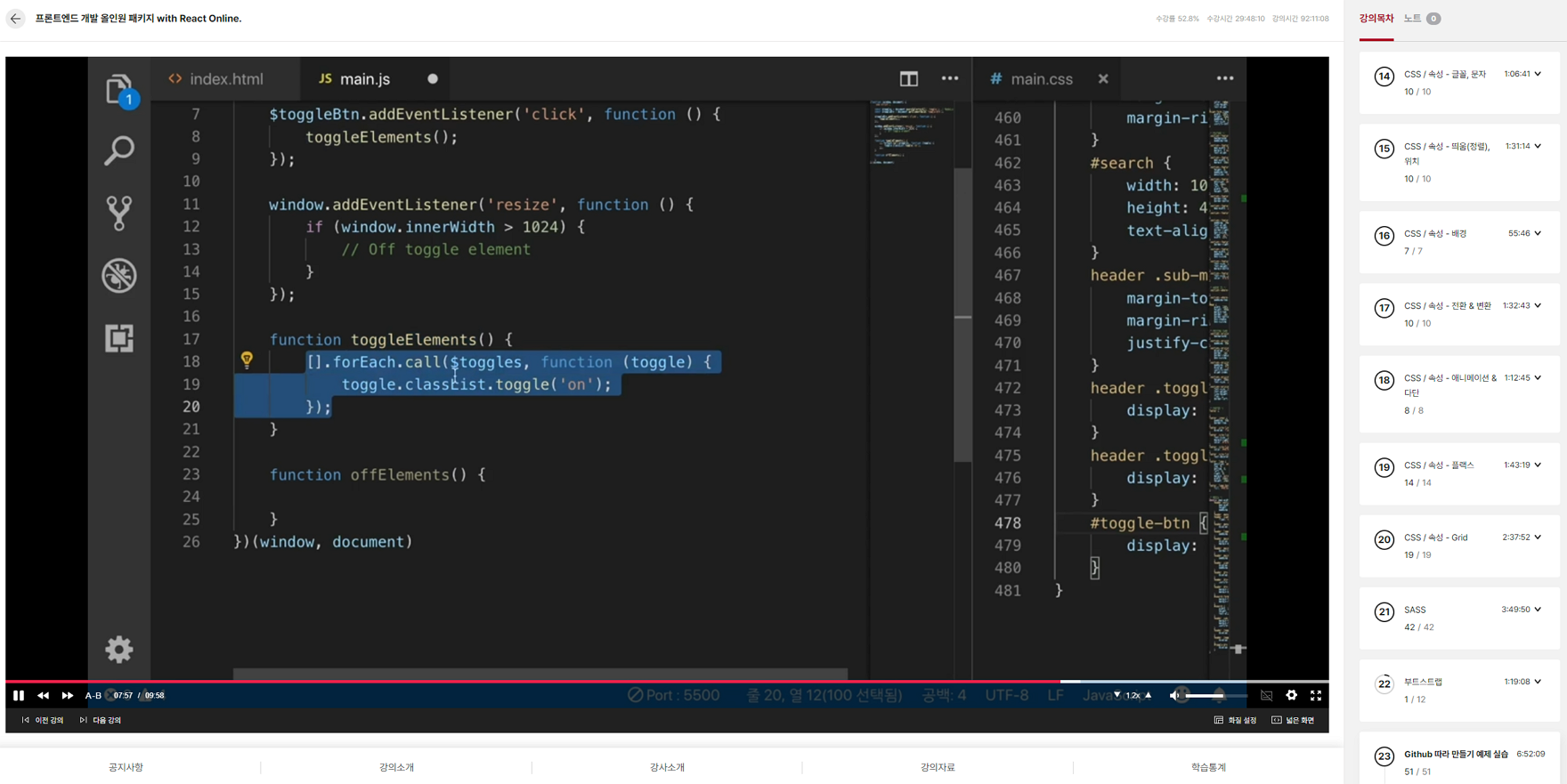Toggle A-B repeat section
The image size is (1567, 784).
point(93,695)
